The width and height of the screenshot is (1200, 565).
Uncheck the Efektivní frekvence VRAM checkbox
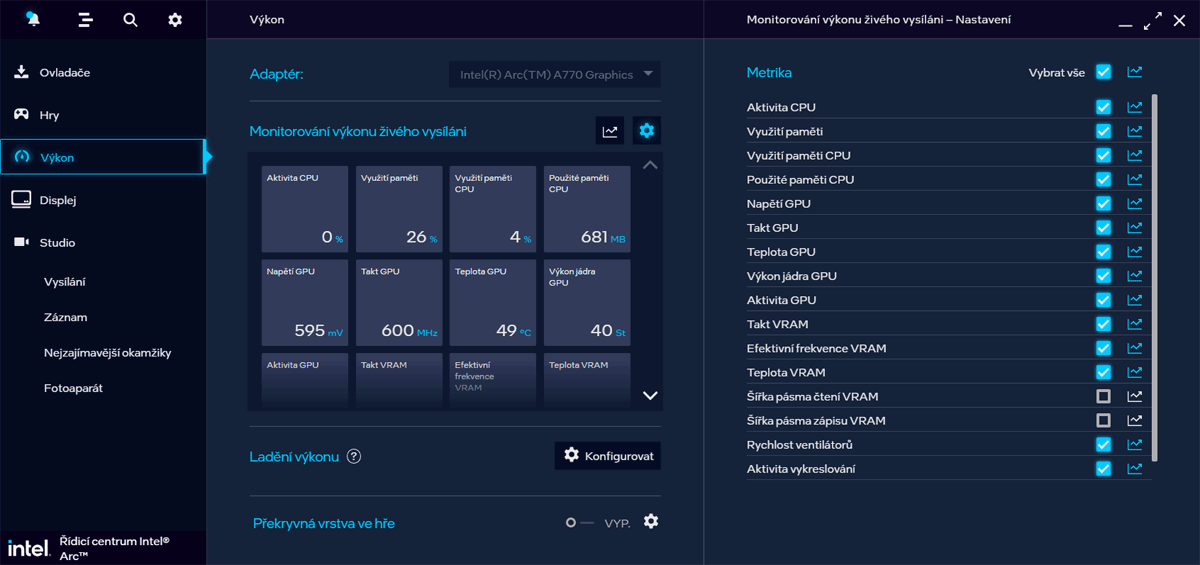[1103, 348]
